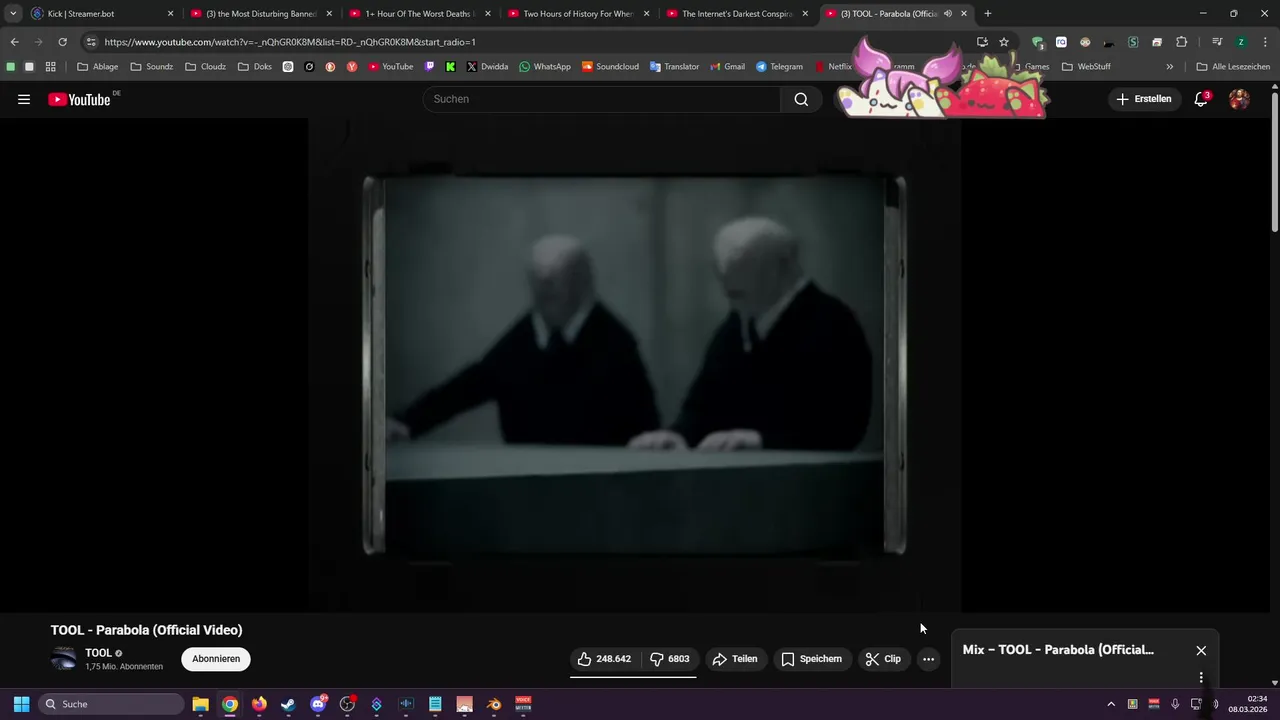Viewport: 1280px width, 720px height.
Task: Switch to Most Disturbing Banned tab
Action: [x=261, y=14]
